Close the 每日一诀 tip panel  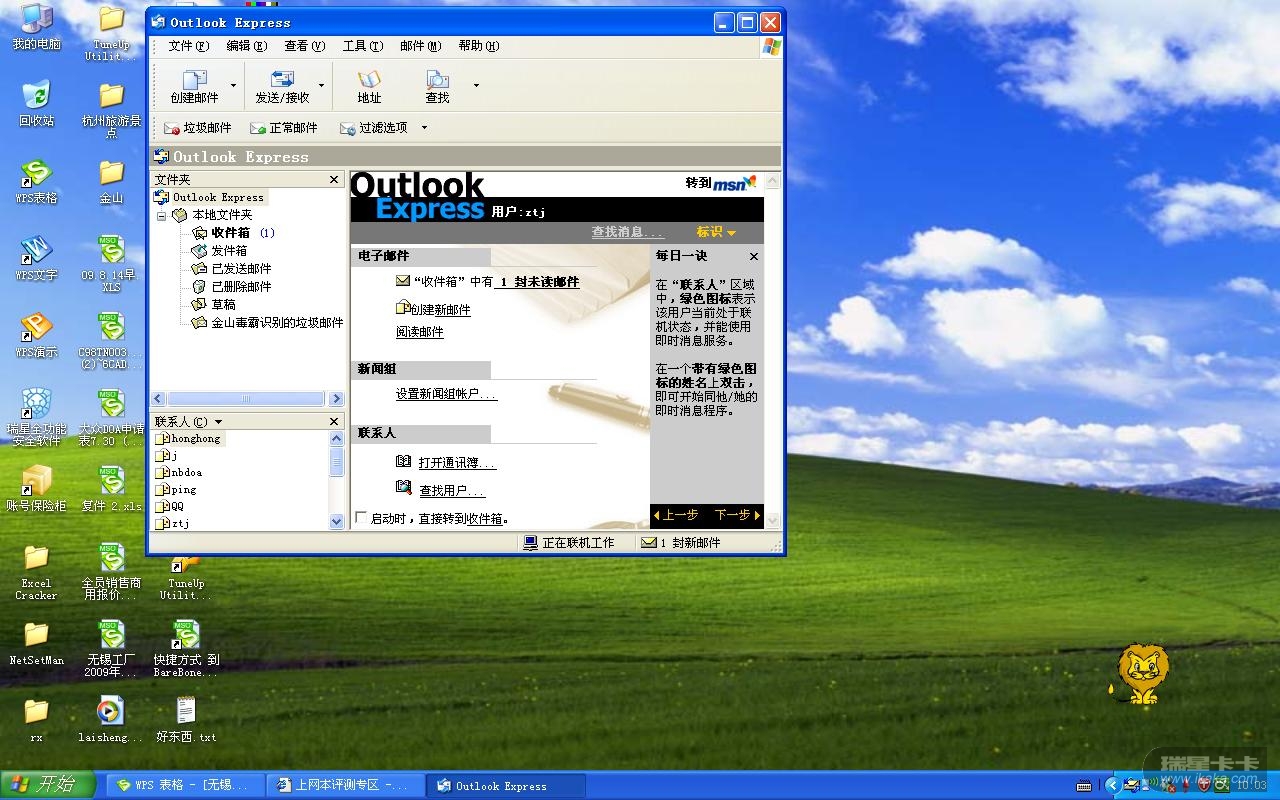(x=754, y=256)
